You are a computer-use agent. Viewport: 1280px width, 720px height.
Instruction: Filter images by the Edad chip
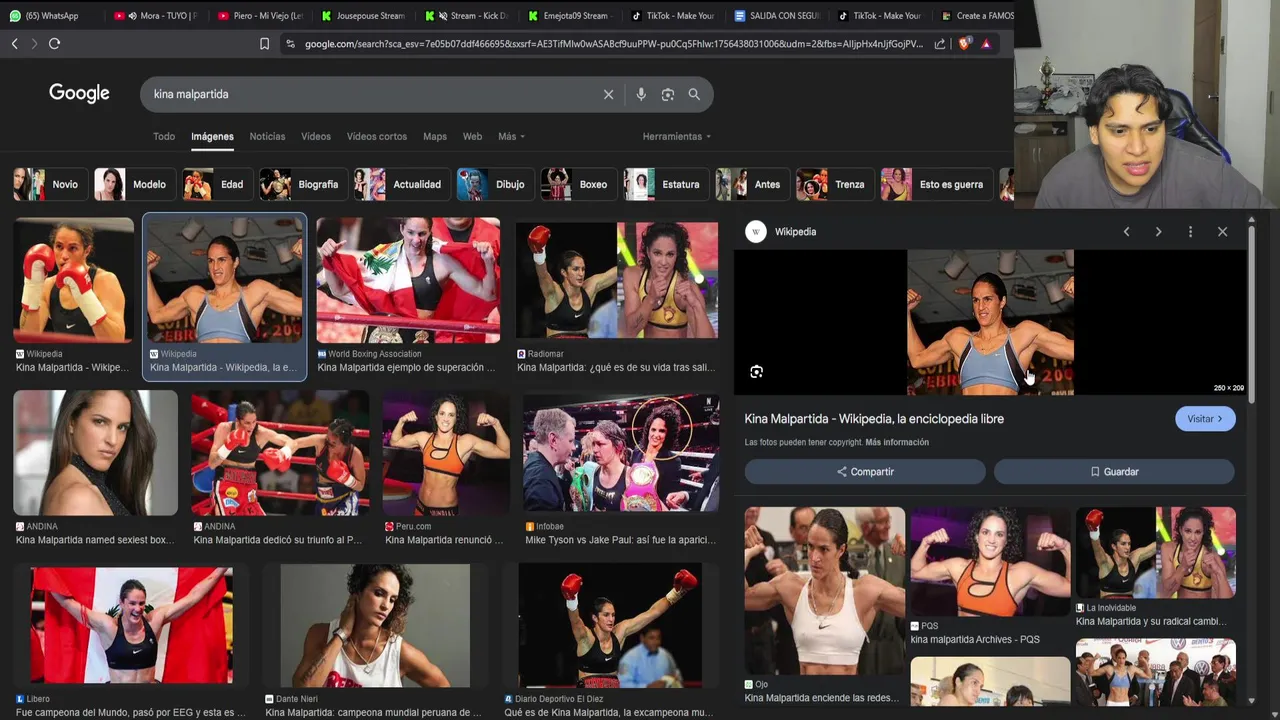click(x=217, y=185)
